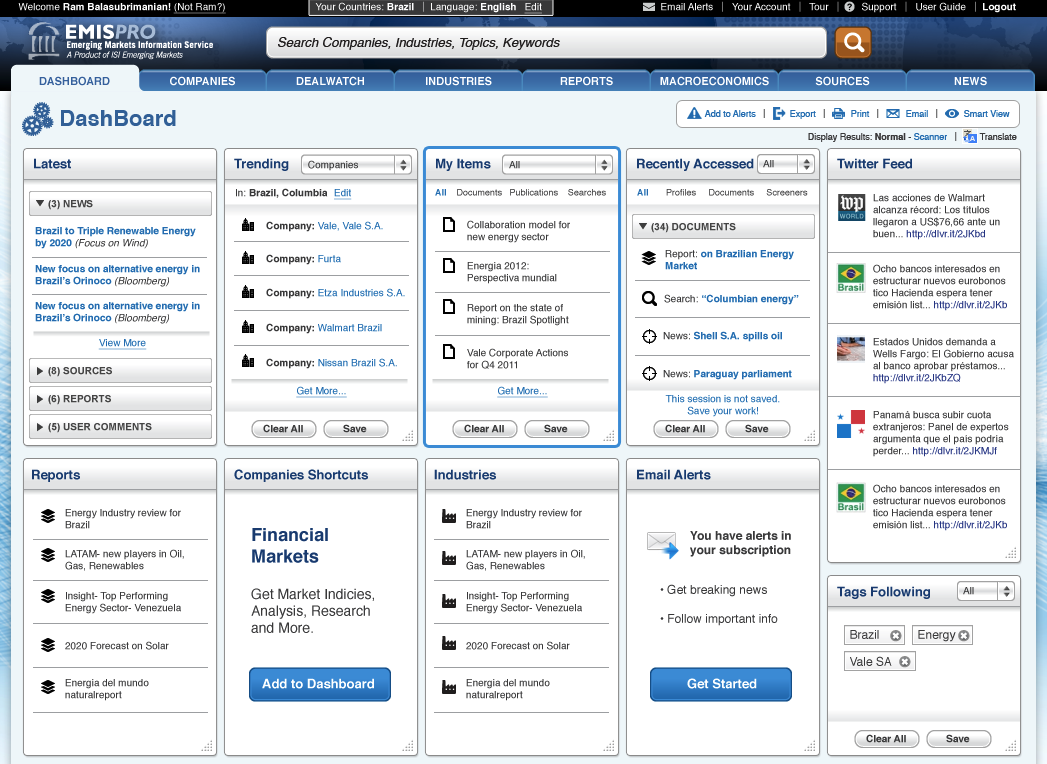Remove the Brazil tag with its x icon
The width and height of the screenshot is (1047, 764).
(x=895, y=635)
